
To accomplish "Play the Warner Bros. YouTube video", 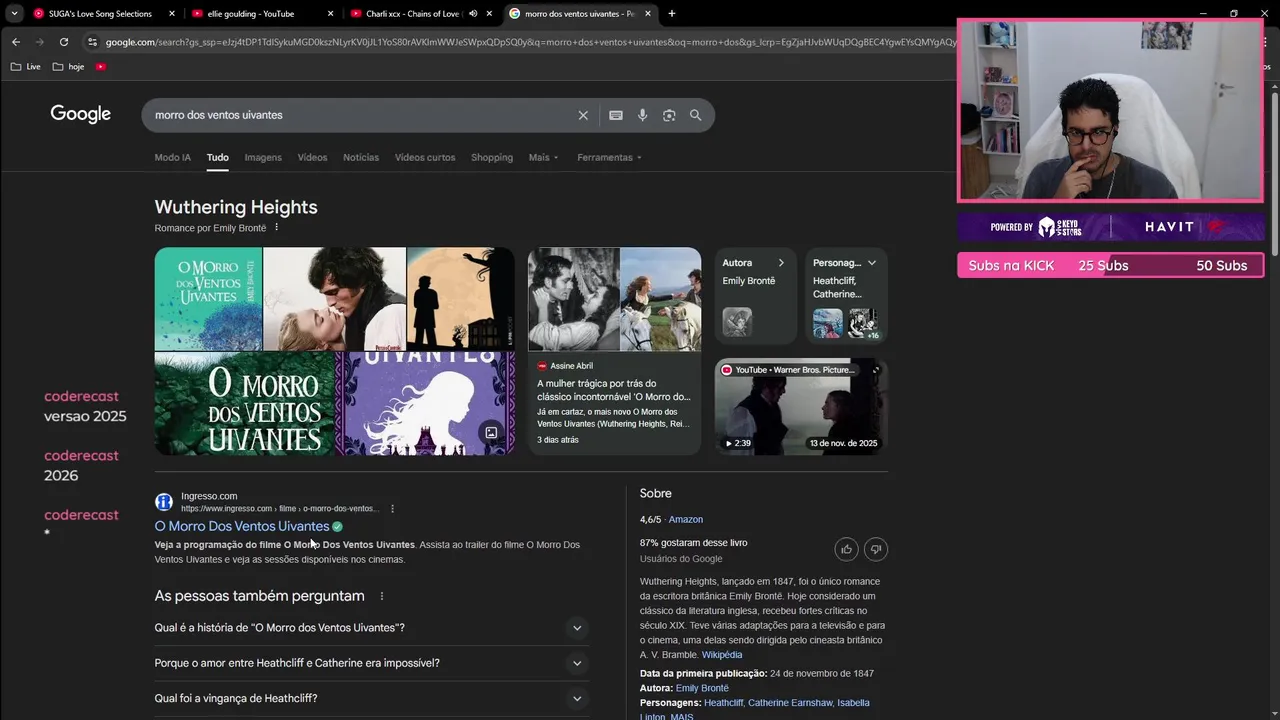I will point(801,407).
